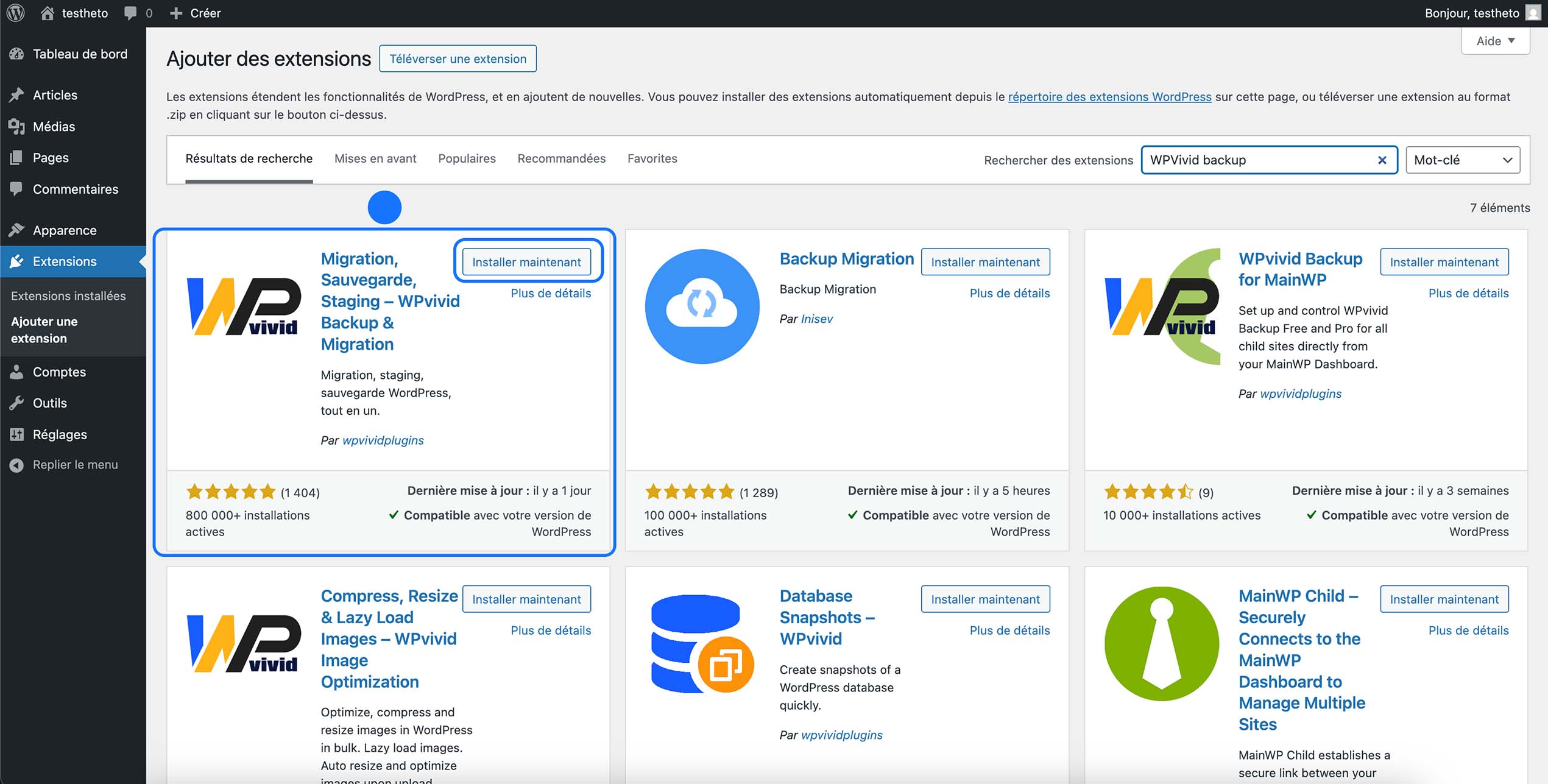
Task: Open the testheto site via the home icon
Action: tap(48, 13)
